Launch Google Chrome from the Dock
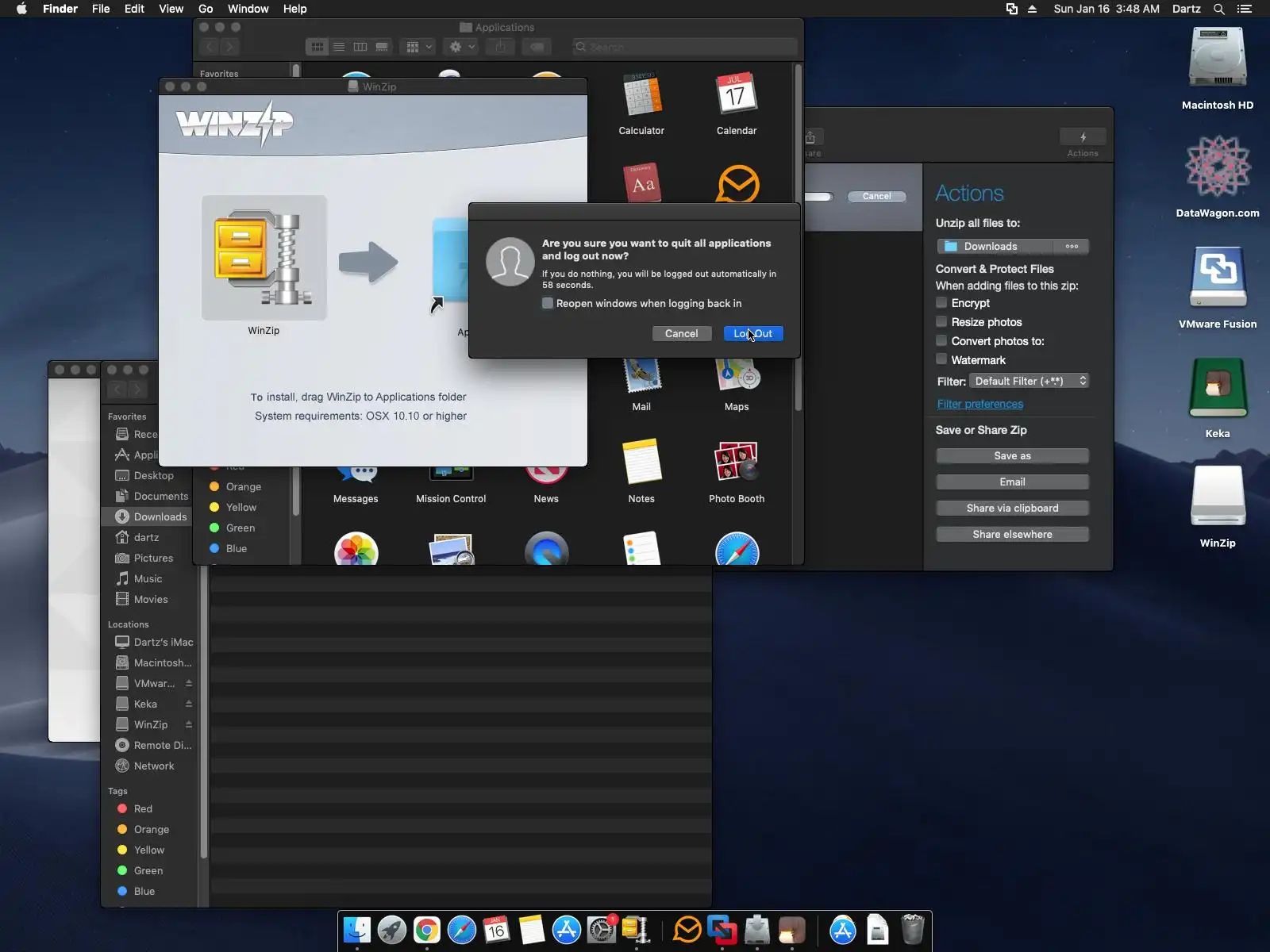This screenshot has width=1270, height=952. [x=427, y=930]
